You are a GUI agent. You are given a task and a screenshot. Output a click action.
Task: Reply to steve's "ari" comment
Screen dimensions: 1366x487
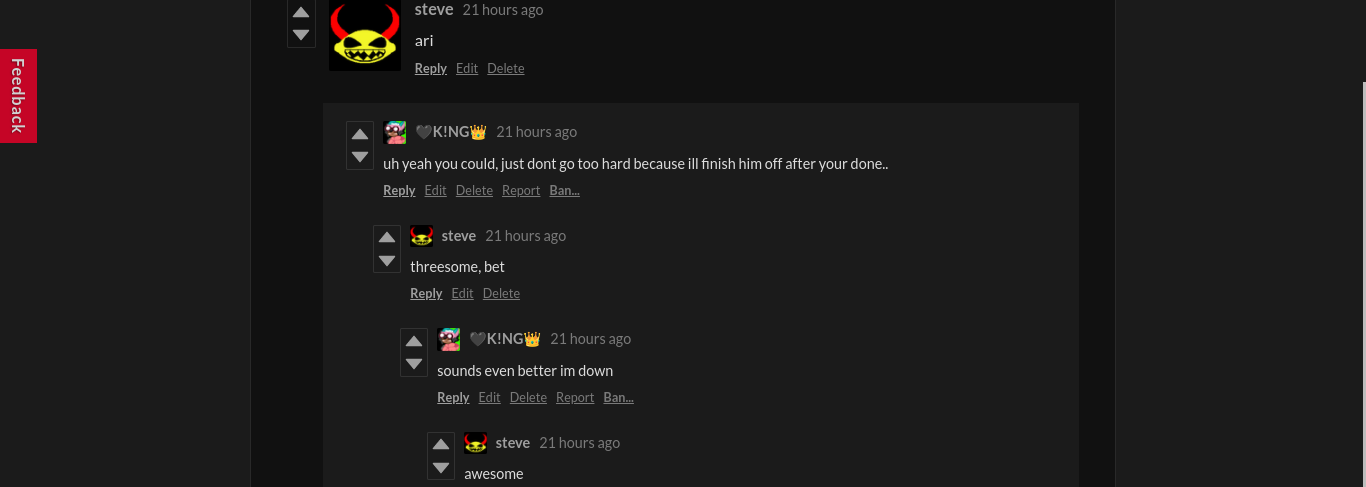(x=431, y=68)
